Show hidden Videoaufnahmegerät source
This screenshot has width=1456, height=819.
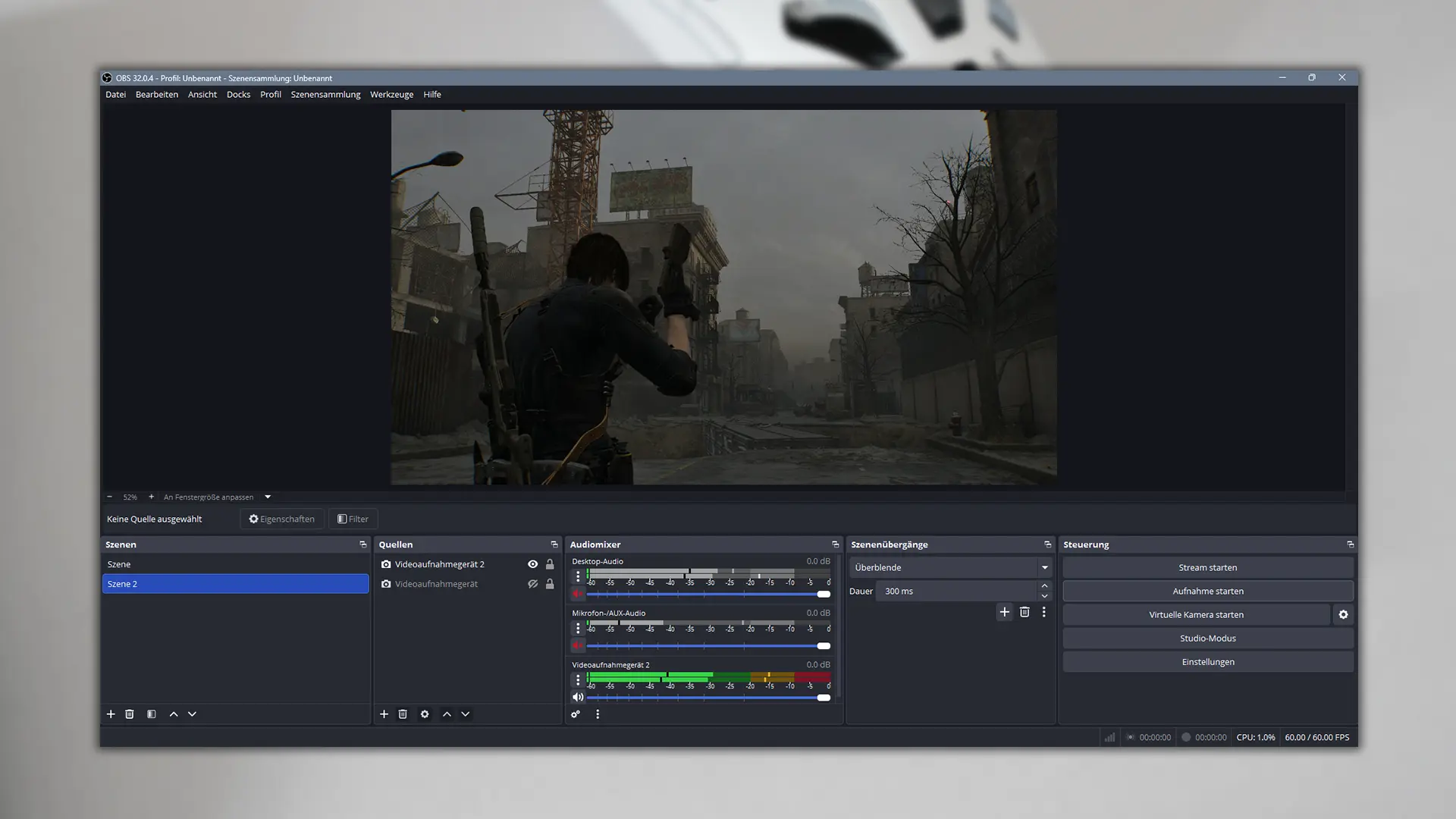point(533,584)
